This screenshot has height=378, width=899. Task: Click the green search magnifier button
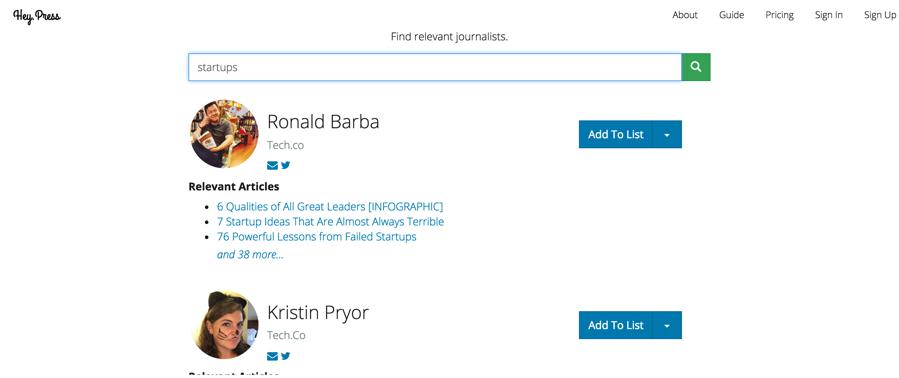(695, 67)
